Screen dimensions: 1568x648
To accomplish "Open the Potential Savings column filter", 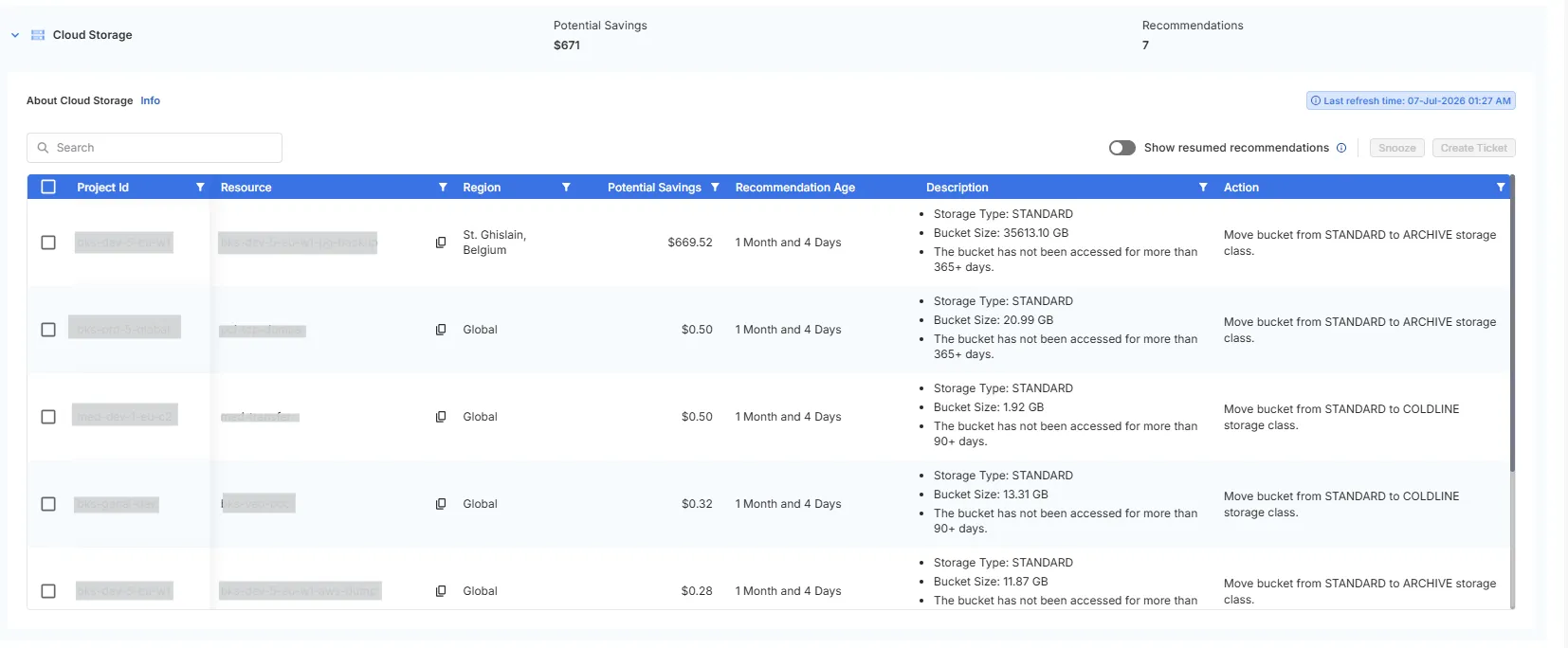I will click(x=715, y=188).
